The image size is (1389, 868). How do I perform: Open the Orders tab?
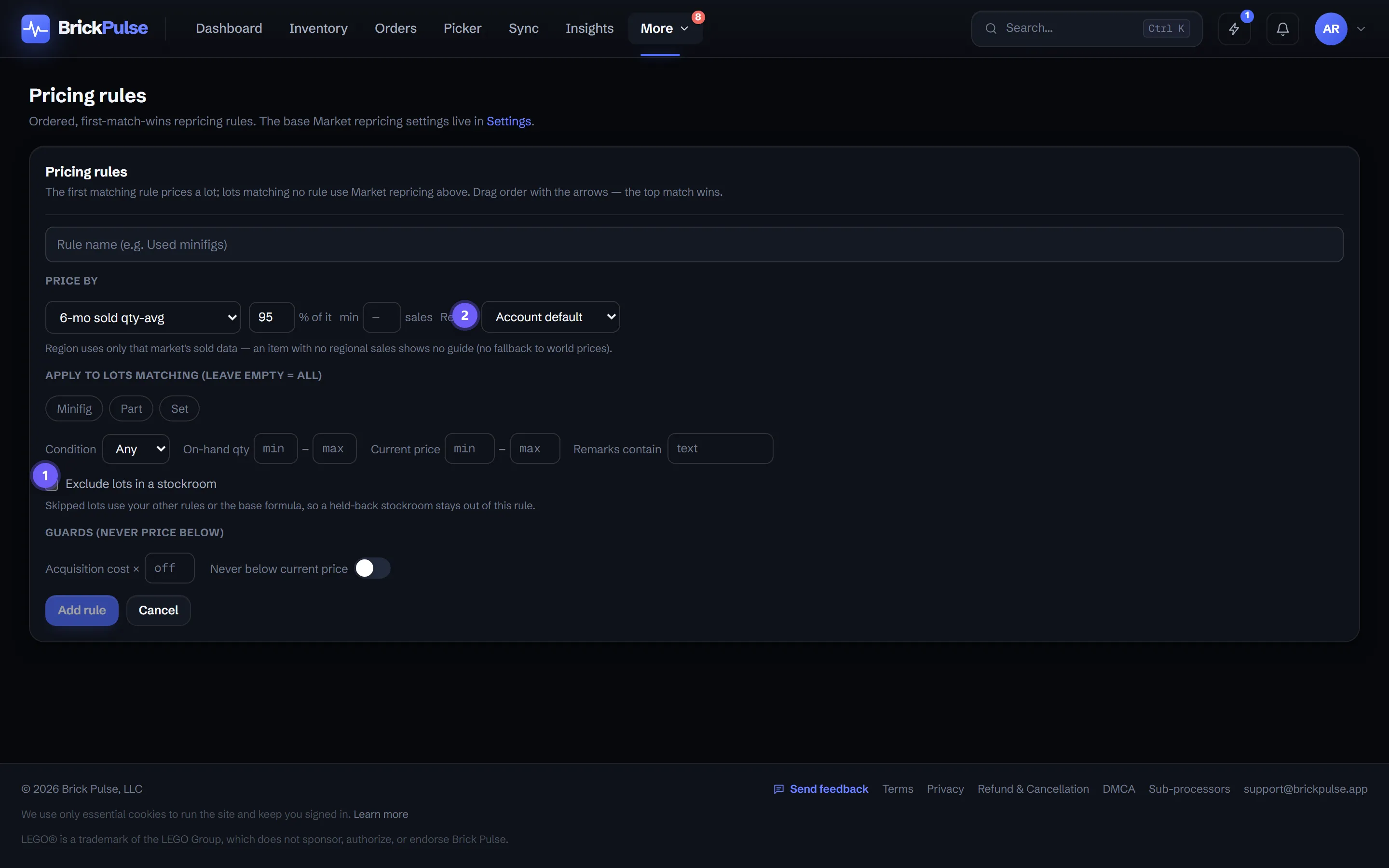[395, 29]
